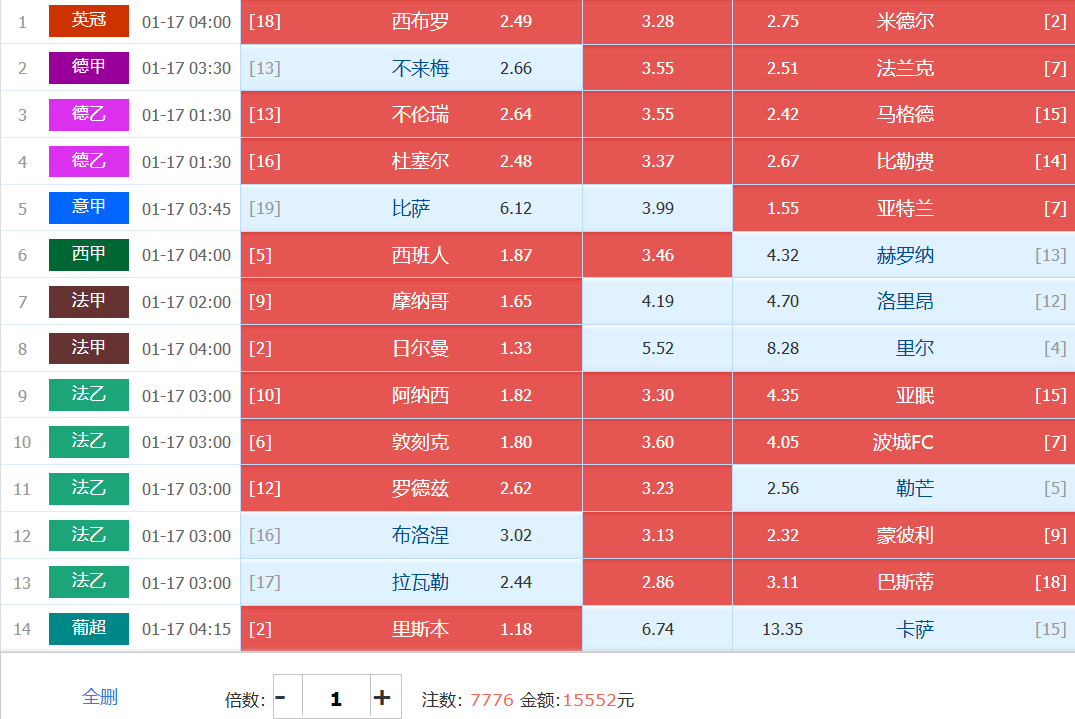Toggle draw odds 5.52 in 日尔曼 match
Viewport: 1075px width, 719px height.
click(657, 349)
